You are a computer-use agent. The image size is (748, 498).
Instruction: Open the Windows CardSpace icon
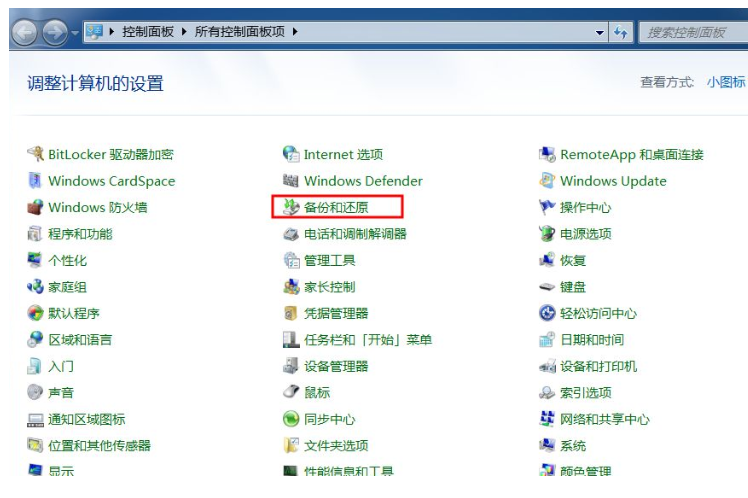(35, 181)
